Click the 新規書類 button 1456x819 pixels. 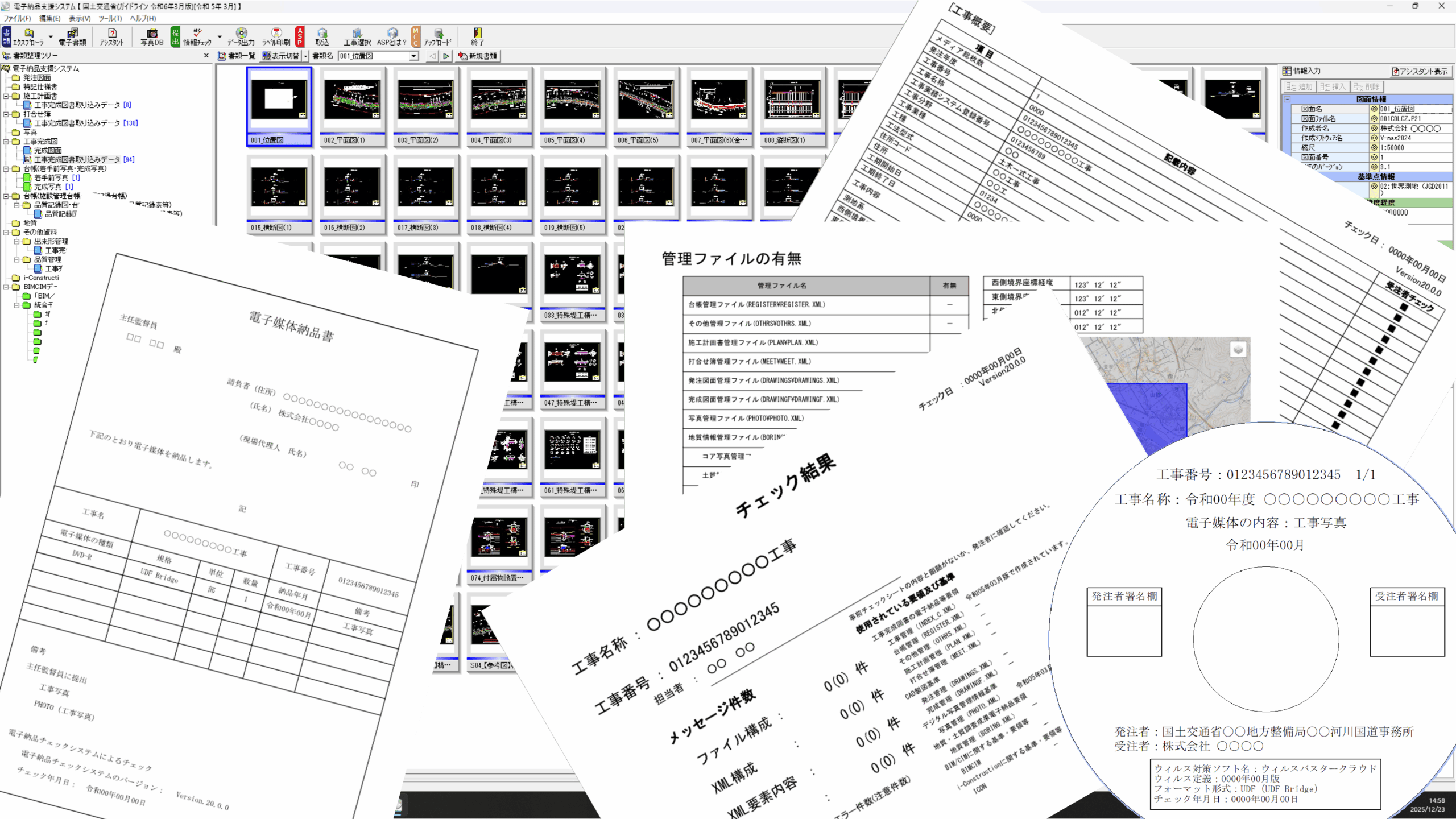478,56
